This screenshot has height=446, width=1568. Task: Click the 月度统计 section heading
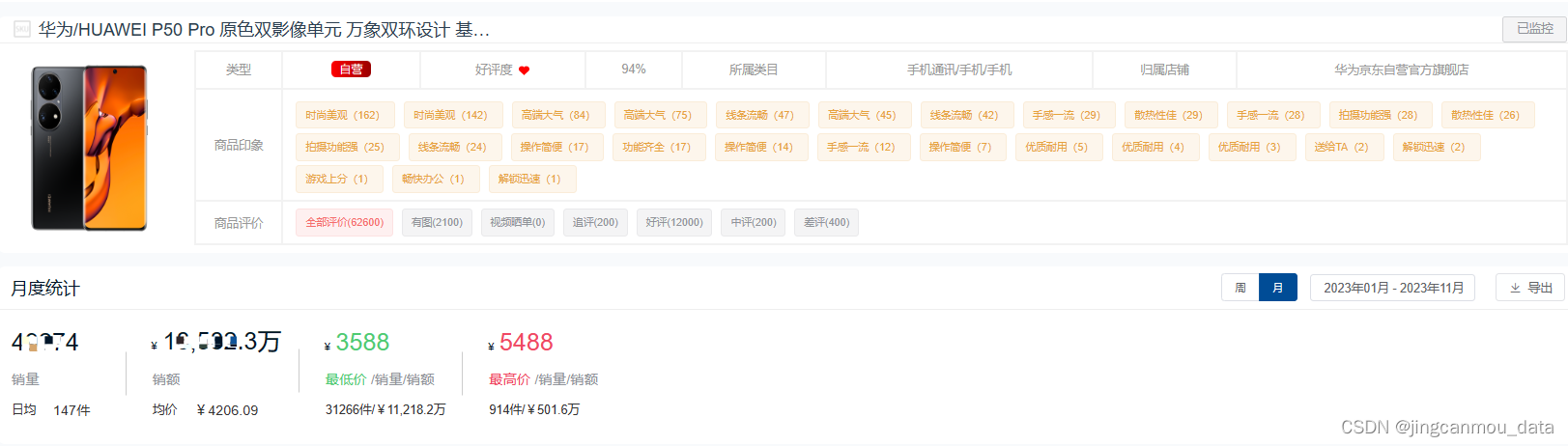point(45,288)
